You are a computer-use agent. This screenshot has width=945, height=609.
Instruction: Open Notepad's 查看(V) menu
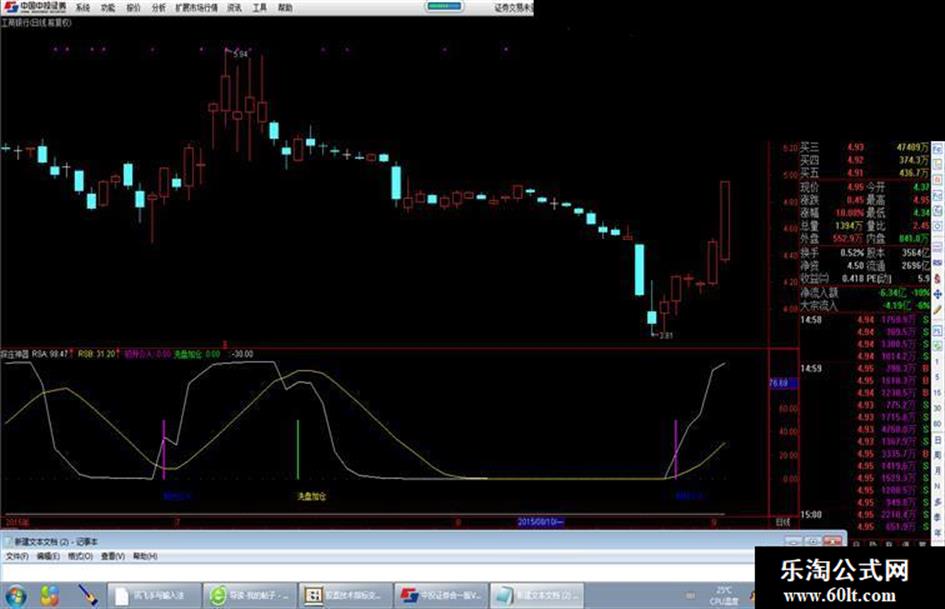point(113,557)
